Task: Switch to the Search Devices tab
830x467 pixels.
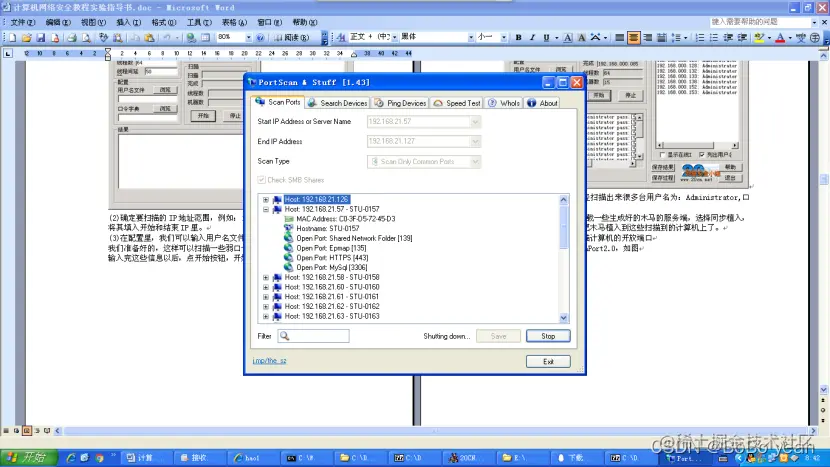Action: point(338,103)
